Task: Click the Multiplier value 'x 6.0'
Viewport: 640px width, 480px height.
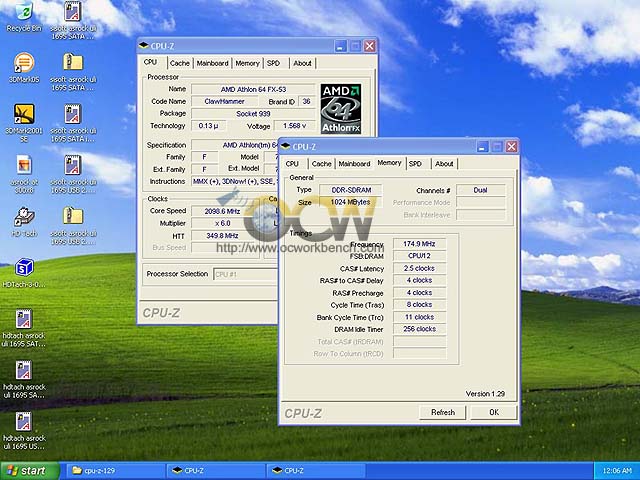Action: click(222, 223)
